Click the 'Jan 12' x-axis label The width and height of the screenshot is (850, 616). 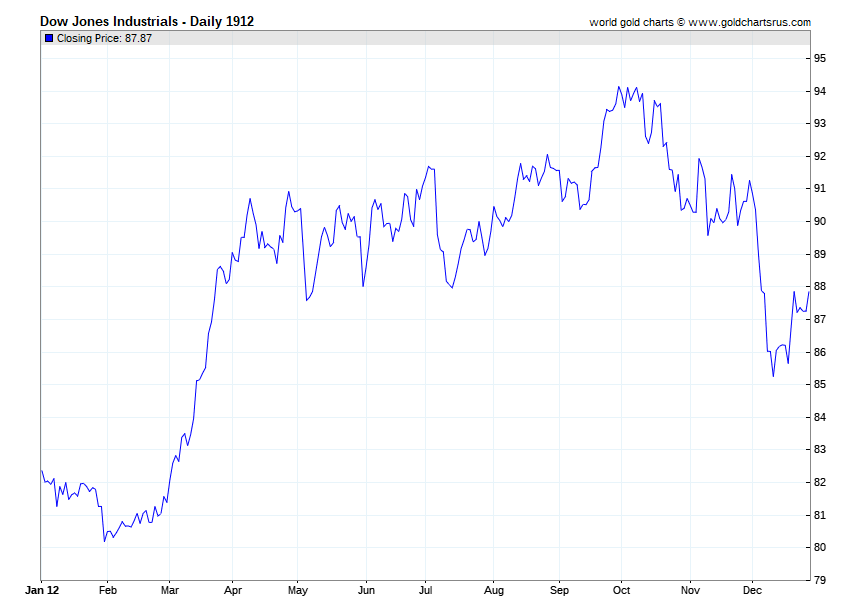tap(41, 592)
